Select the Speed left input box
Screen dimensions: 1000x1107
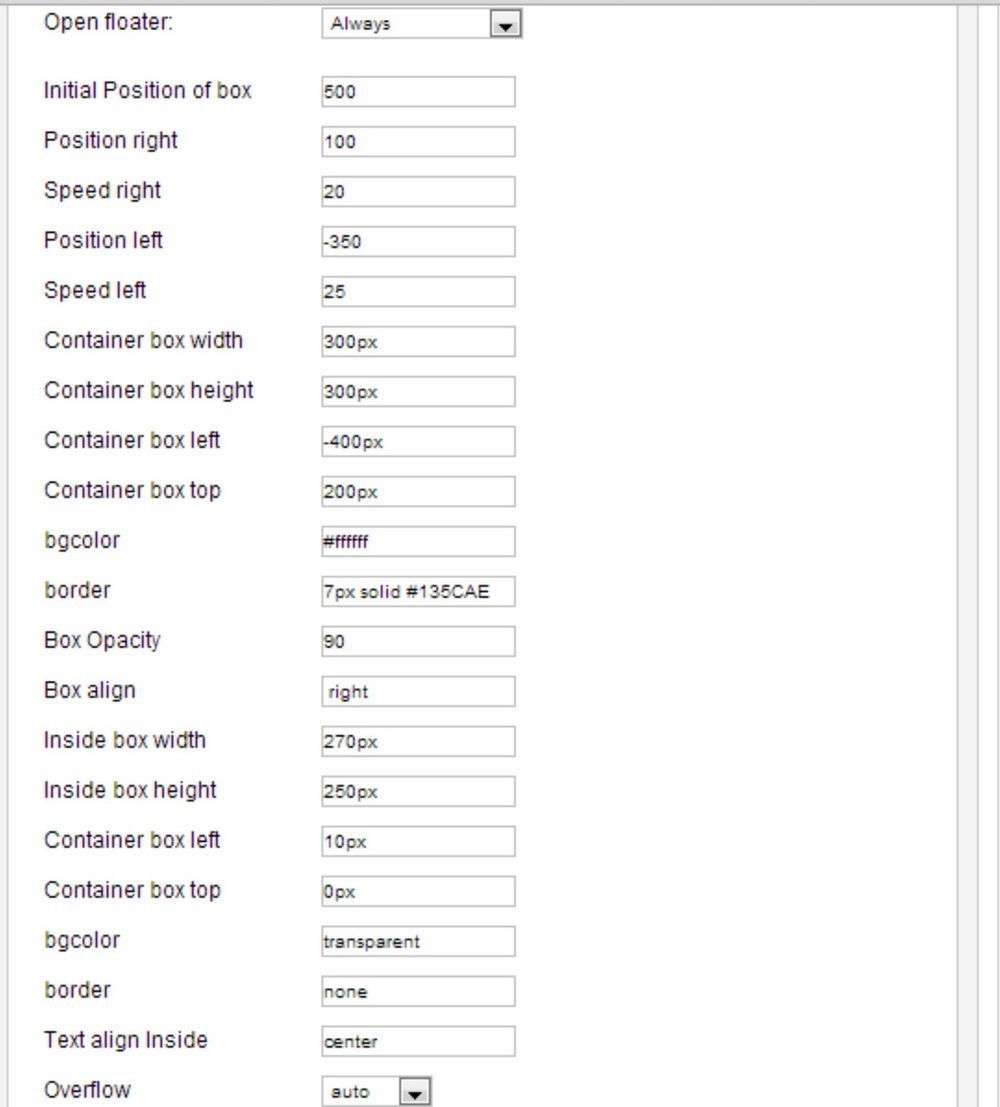(x=418, y=292)
